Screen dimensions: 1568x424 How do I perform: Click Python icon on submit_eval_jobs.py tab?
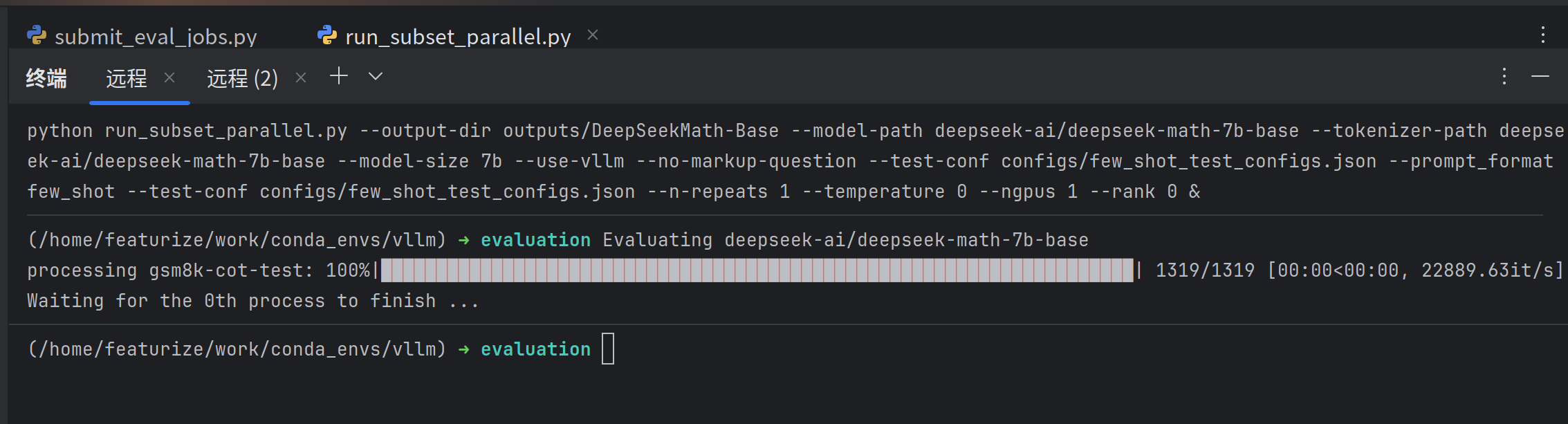[x=37, y=35]
